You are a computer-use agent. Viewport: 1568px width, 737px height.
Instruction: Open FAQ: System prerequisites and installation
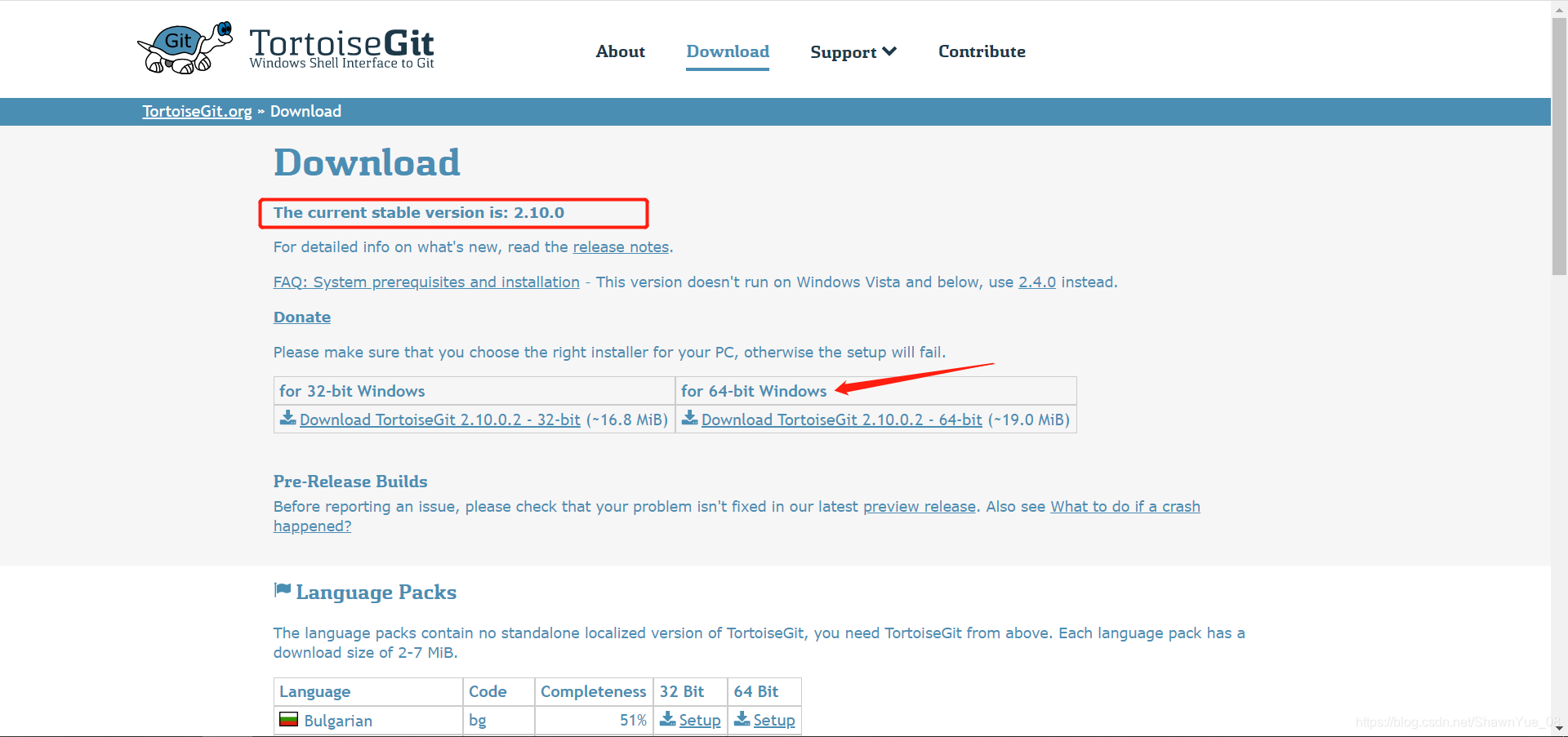(426, 282)
